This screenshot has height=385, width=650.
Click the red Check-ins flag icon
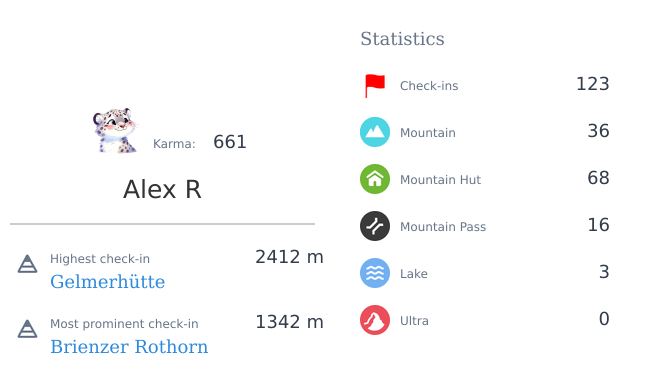coord(375,86)
